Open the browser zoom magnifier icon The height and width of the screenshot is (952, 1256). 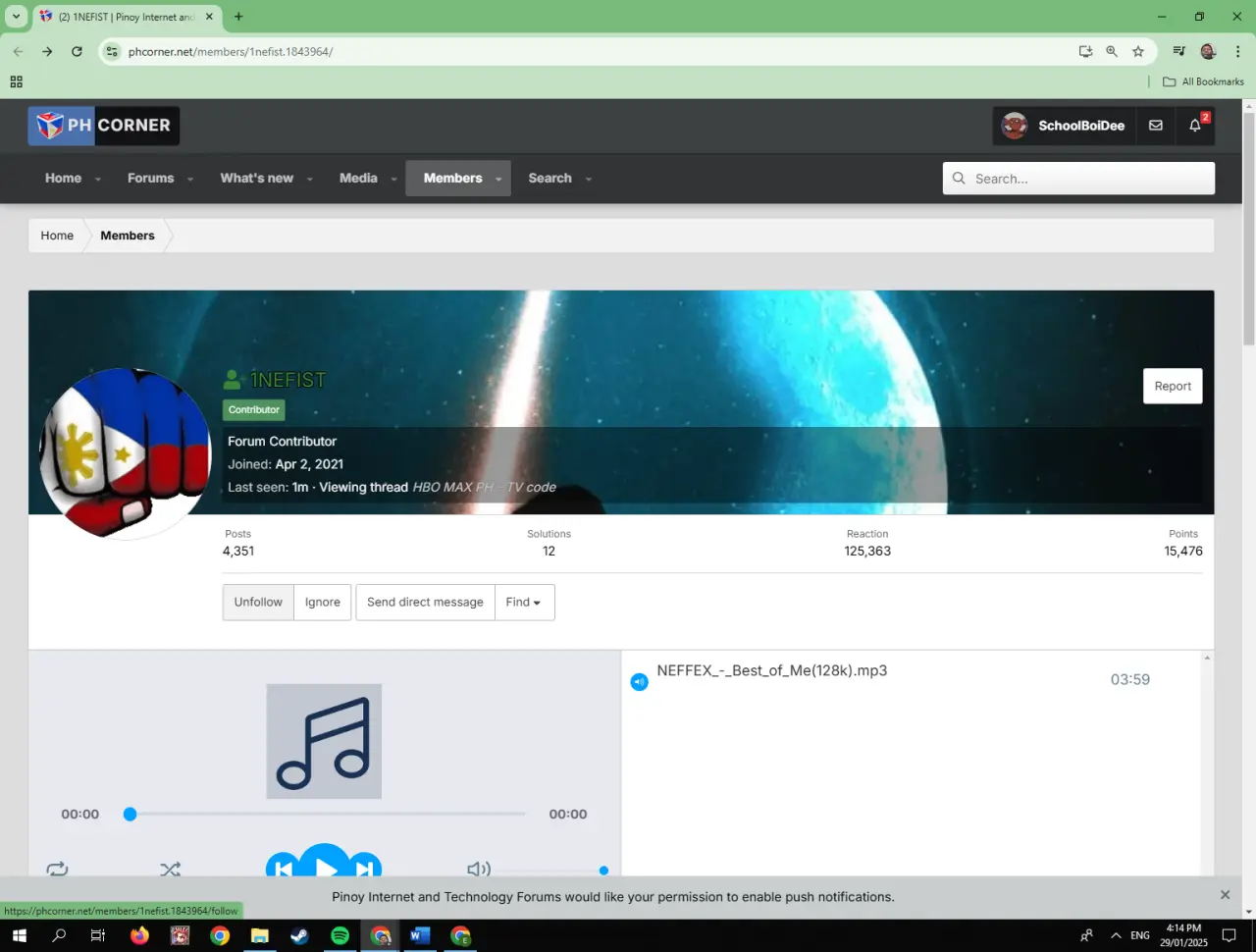point(1112,51)
